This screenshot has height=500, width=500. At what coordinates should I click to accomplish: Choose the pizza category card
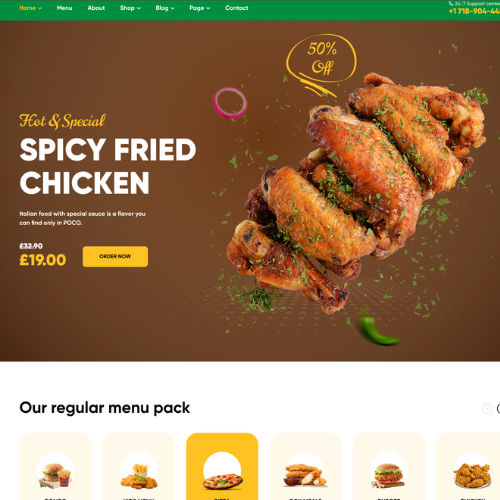point(222,467)
